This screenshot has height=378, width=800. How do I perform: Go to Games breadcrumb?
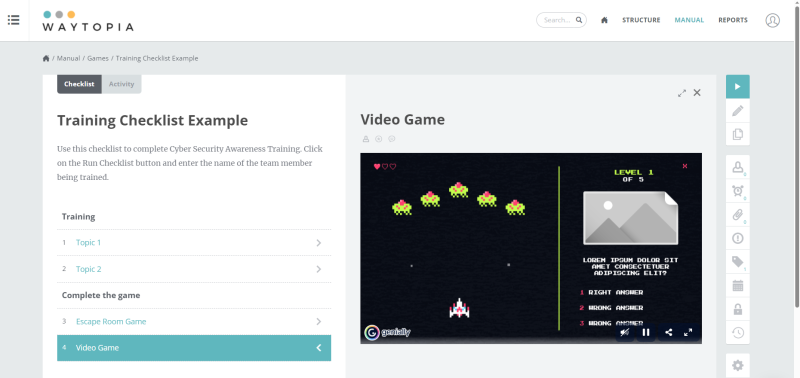coord(97,58)
